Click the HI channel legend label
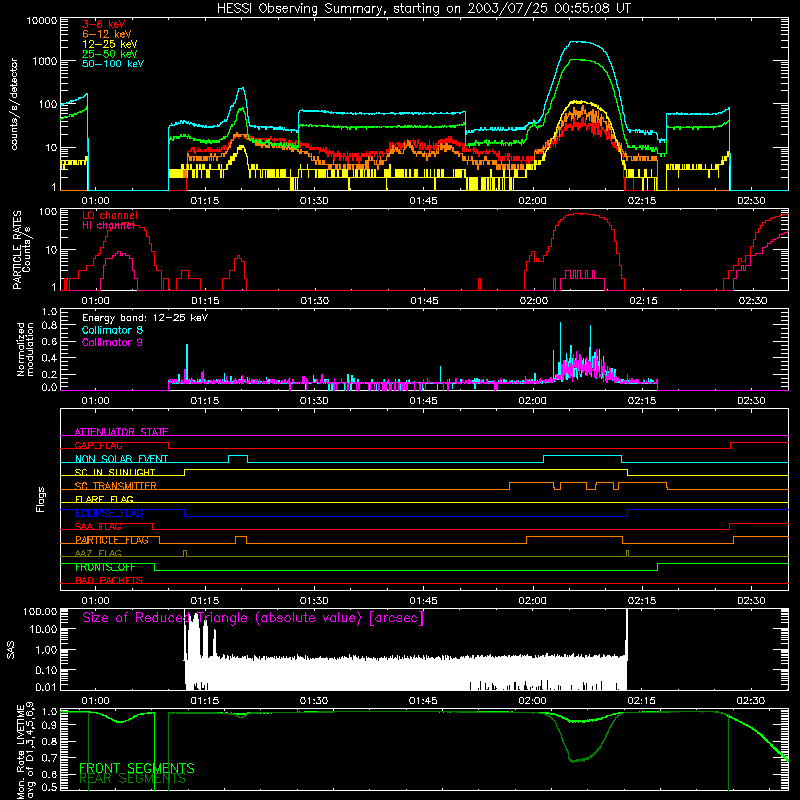800x800 pixels. pos(108,226)
